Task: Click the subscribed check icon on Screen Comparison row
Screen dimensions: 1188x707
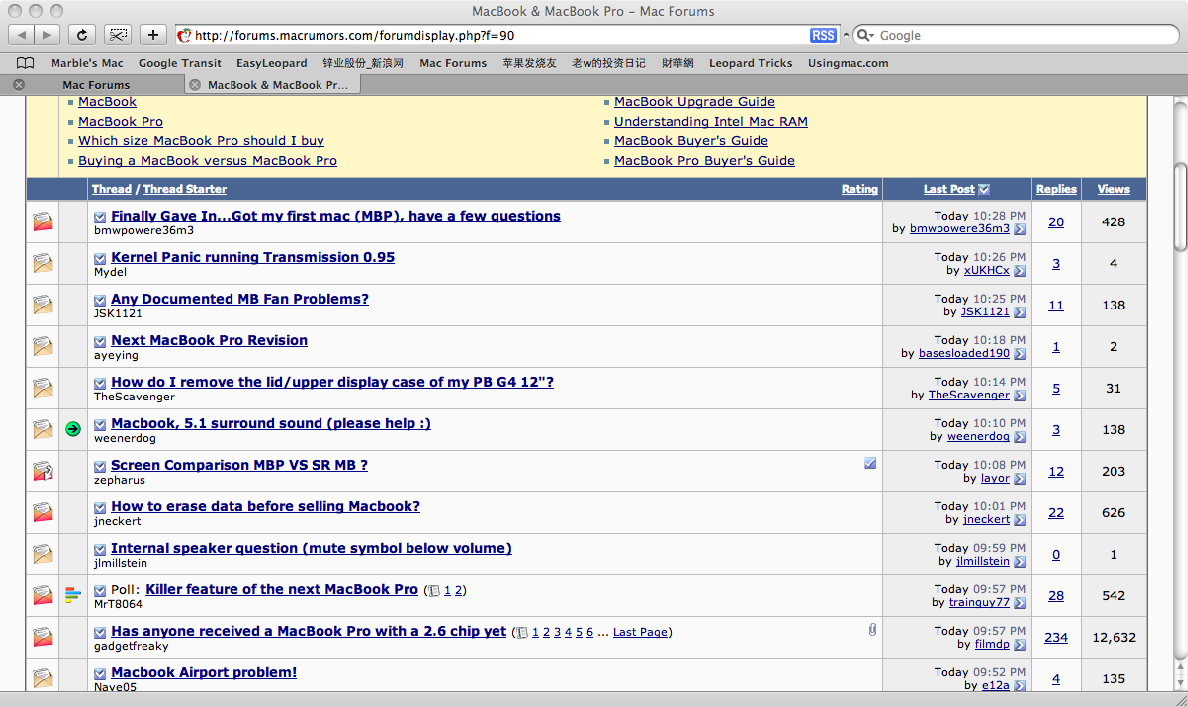Action: [x=870, y=463]
